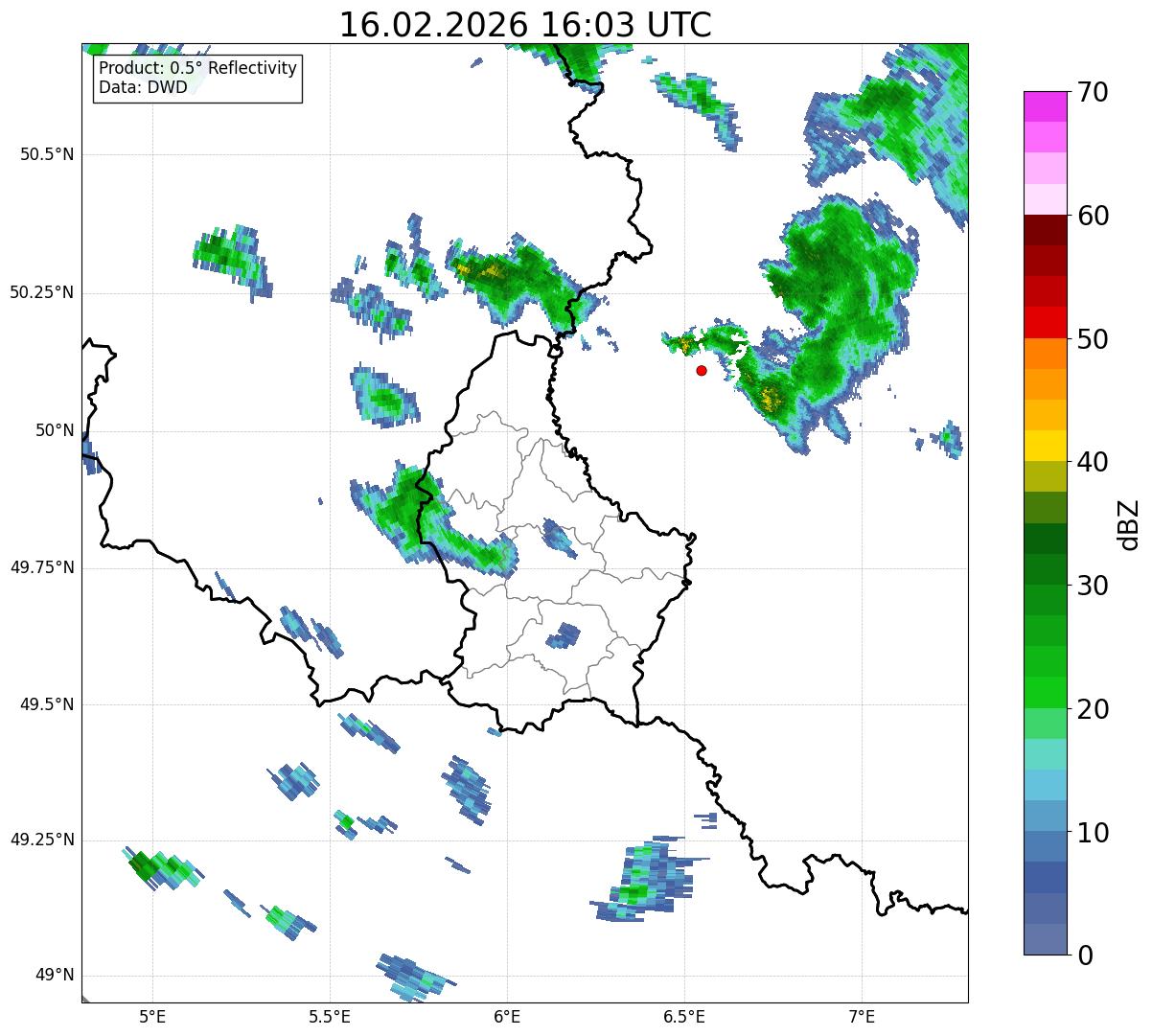
Task: Click the 50.25°N latitude label
Action: (x=42, y=292)
